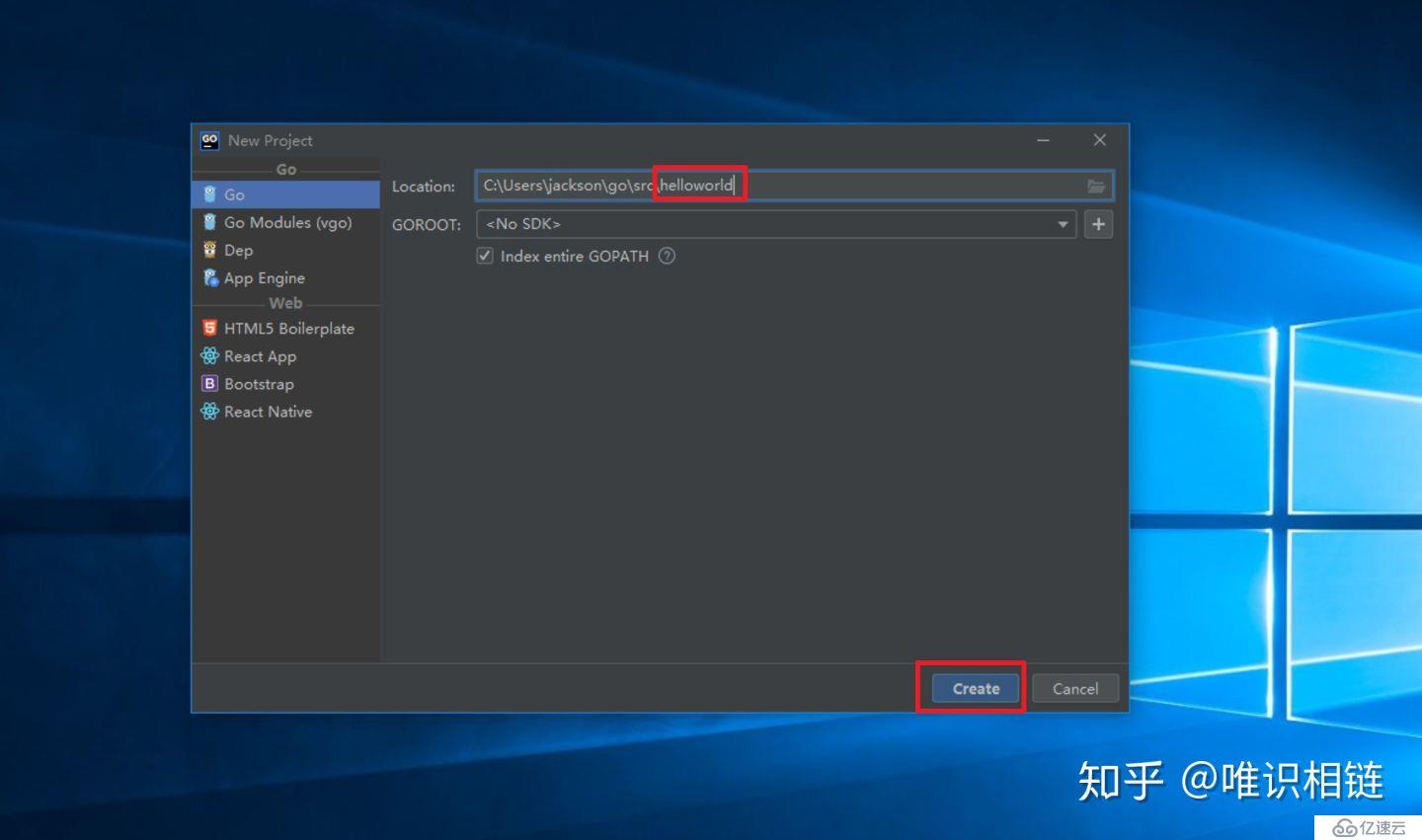Browse for project location folder icon
Viewport: 1422px width, 840px height.
click(1096, 186)
